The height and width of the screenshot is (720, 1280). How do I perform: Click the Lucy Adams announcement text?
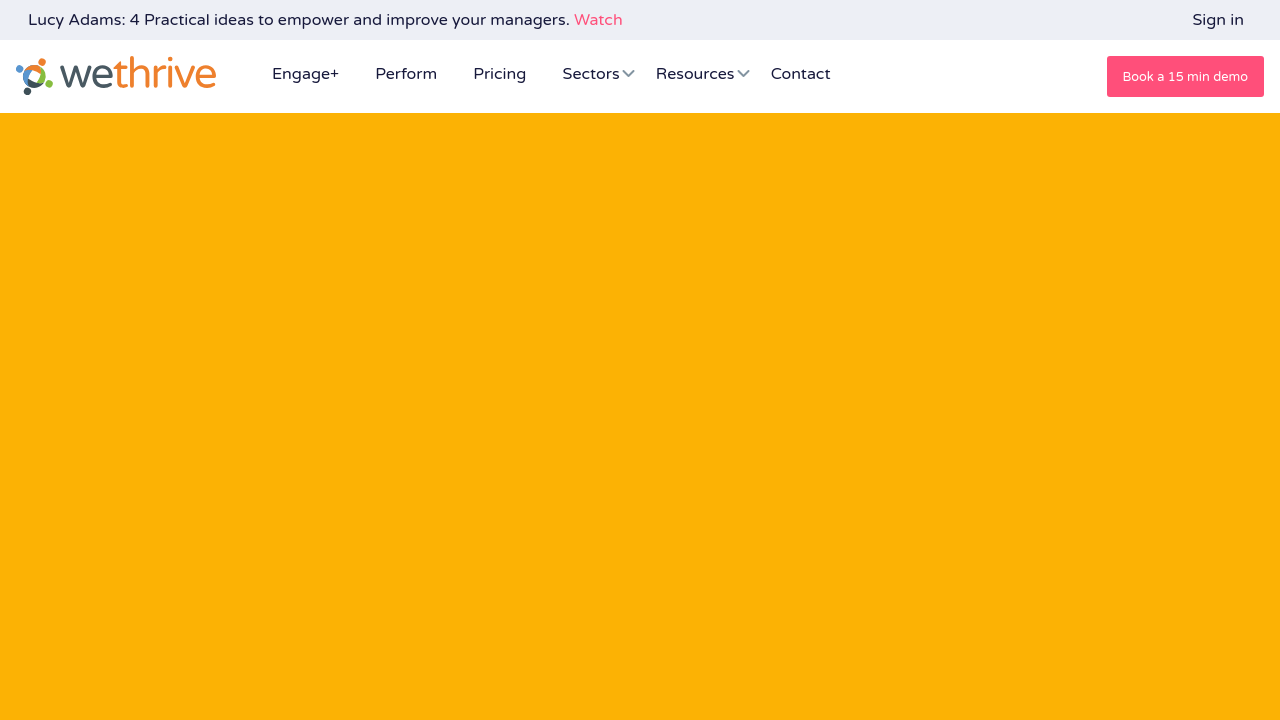(x=76, y=20)
